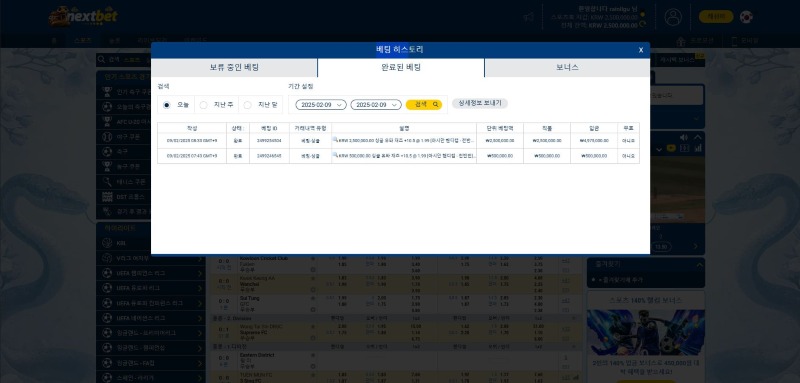Expand the chevron for 잉글랜드 - 챔피언십
This screenshot has width=800, height=383.
pyautogui.click(x=200, y=348)
